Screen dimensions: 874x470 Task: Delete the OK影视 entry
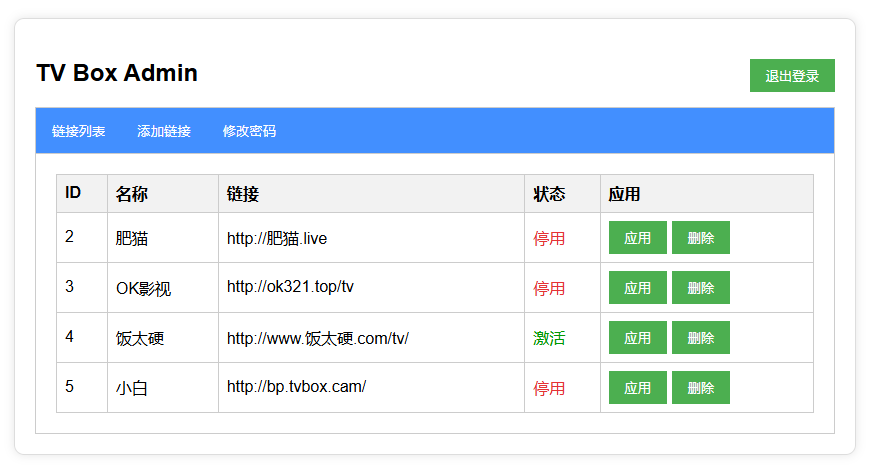[x=701, y=288]
